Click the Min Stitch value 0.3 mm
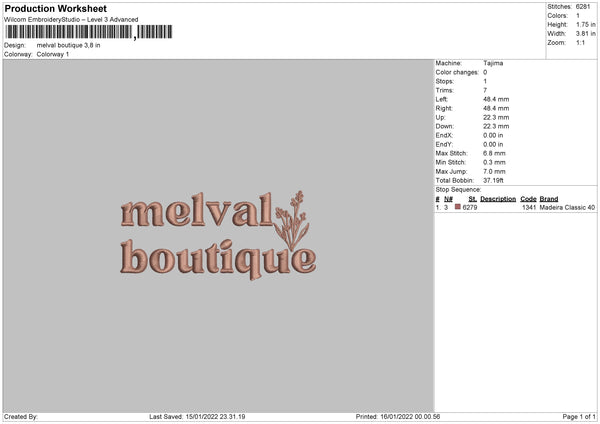This screenshot has height=424, width=600. coord(494,162)
